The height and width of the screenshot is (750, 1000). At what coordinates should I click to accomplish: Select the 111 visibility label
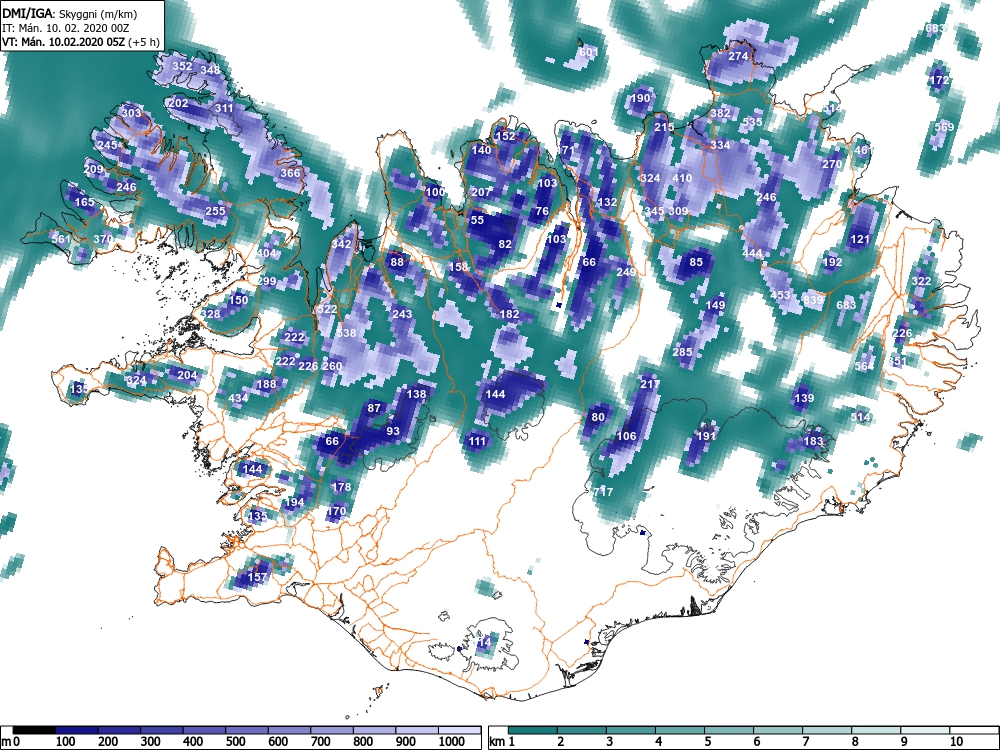[477, 441]
